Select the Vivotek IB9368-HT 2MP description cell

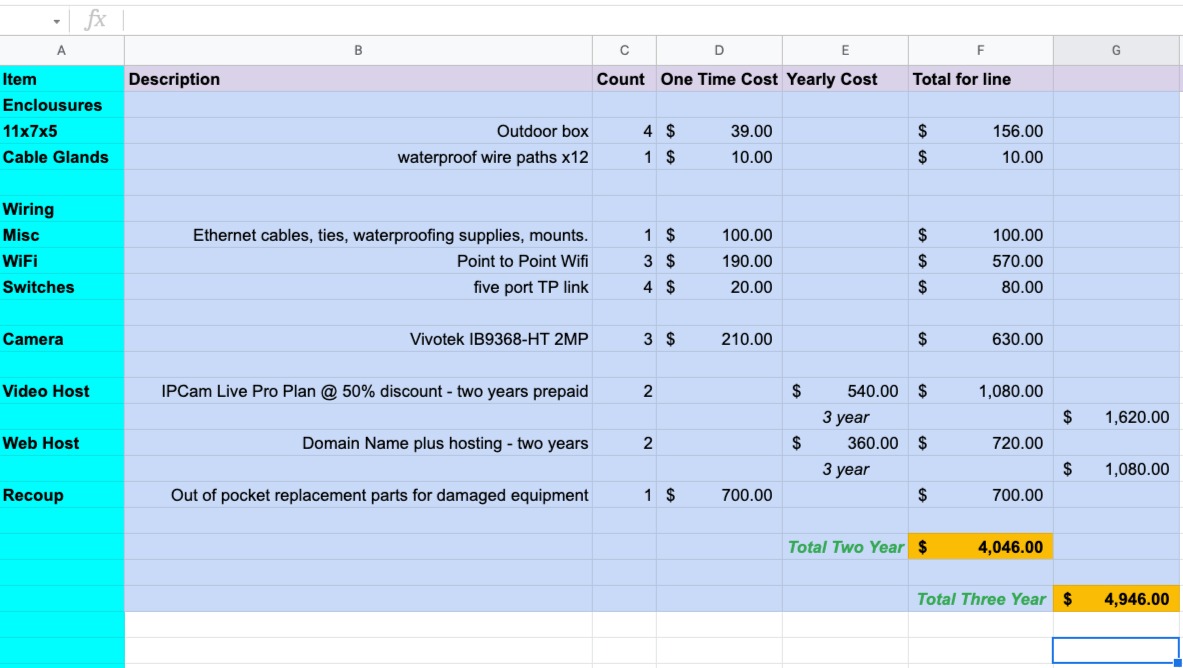(358, 339)
